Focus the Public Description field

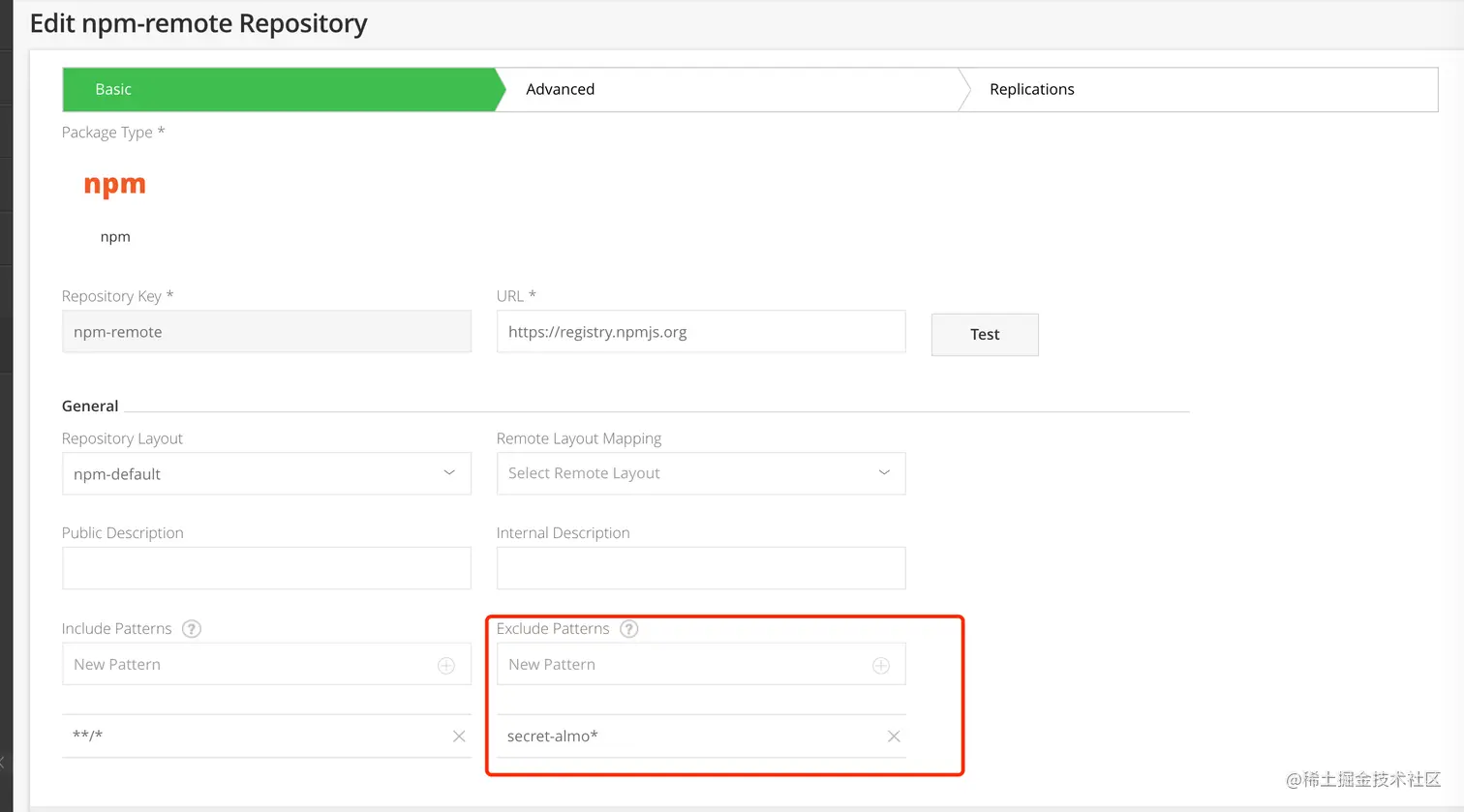(266, 568)
